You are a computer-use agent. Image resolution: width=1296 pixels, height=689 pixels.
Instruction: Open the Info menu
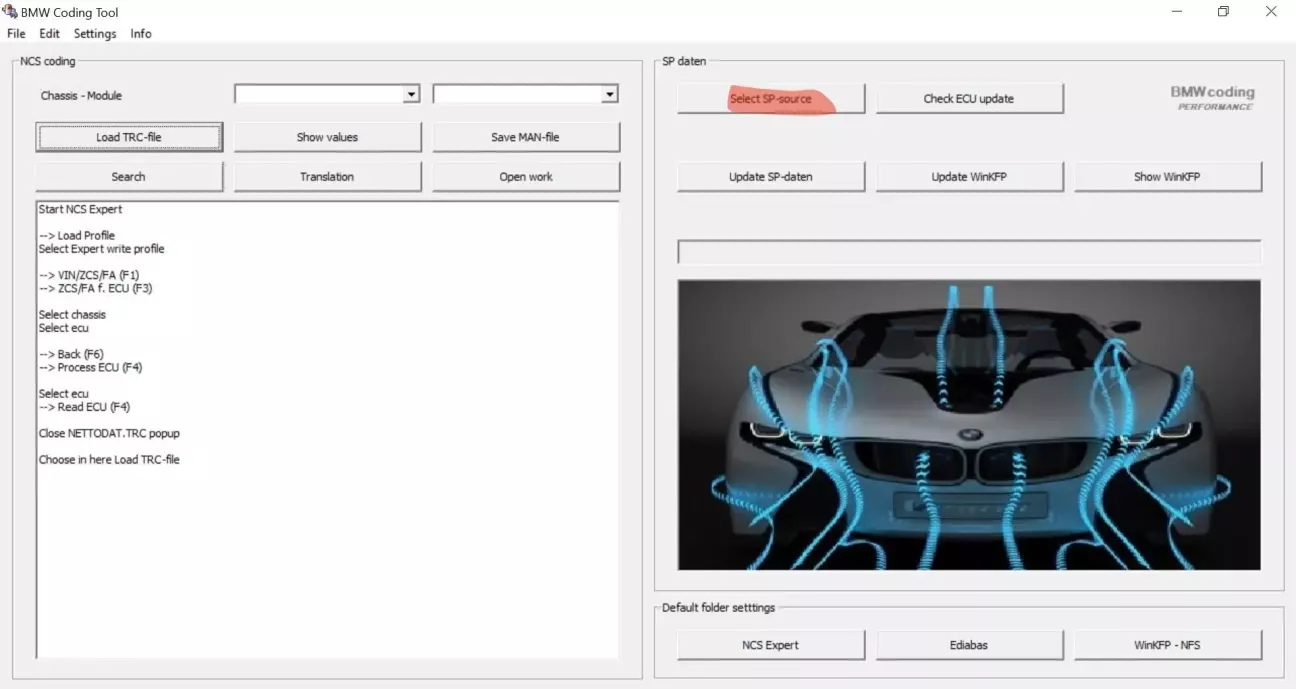point(141,34)
